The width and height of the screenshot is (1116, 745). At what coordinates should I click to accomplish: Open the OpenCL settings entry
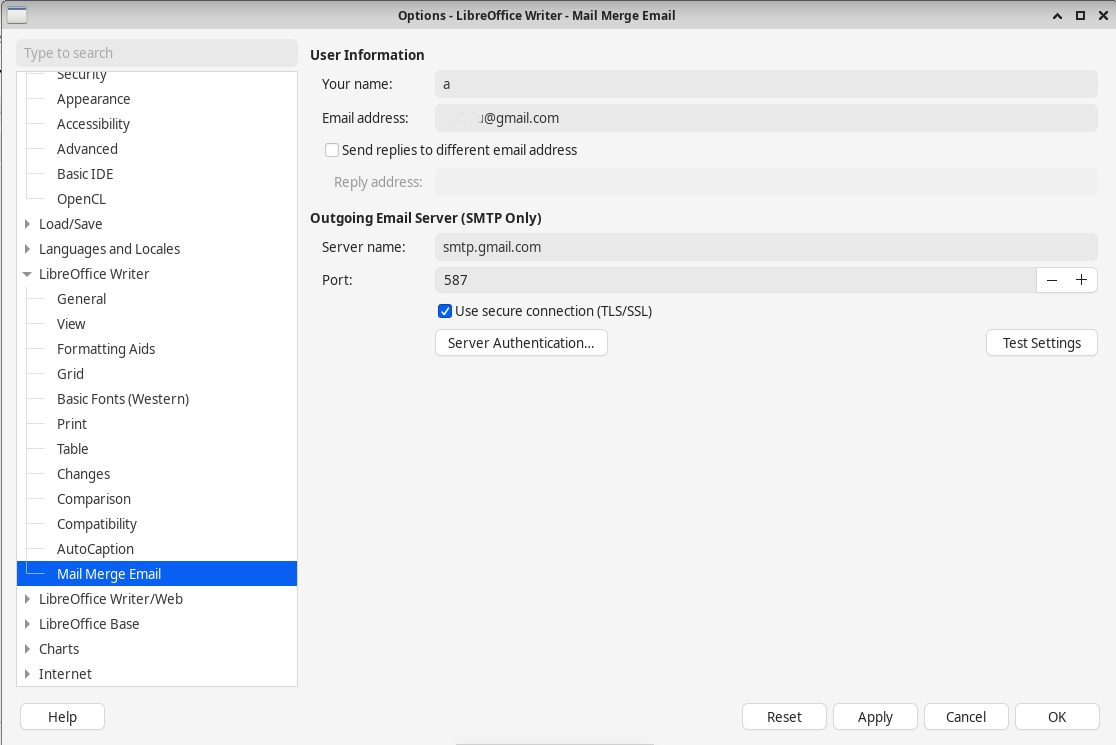81,199
